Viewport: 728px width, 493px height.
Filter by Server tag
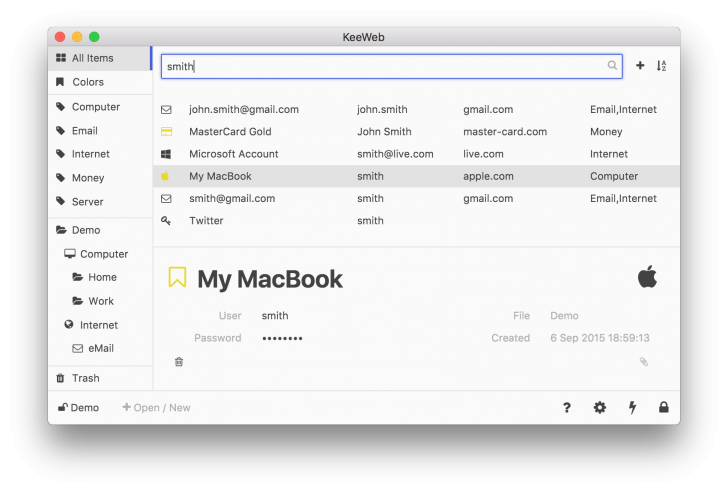click(99, 201)
